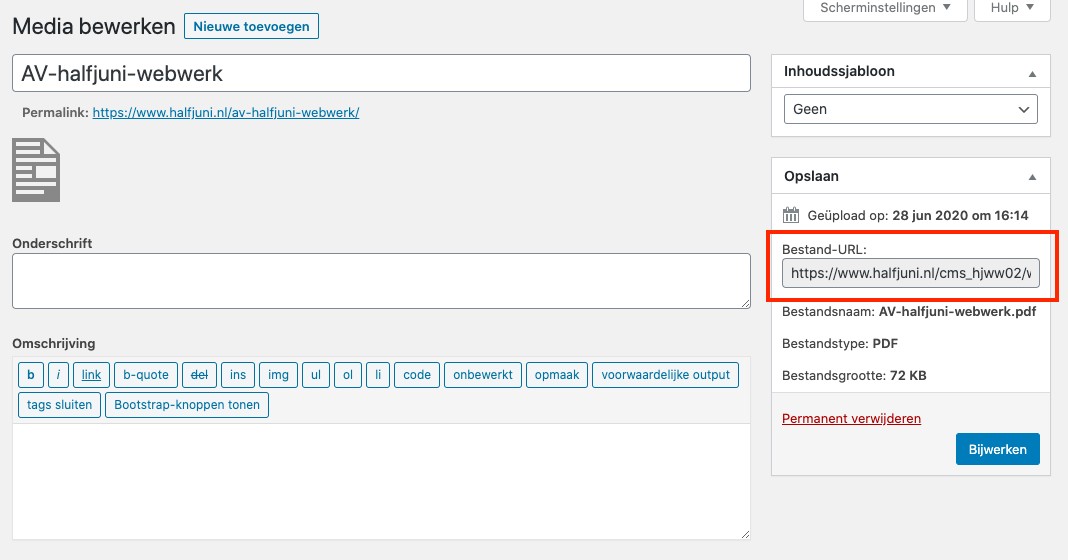Click the opmaak quicktag button
This screenshot has width=1068, height=560.
(x=556, y=375)
